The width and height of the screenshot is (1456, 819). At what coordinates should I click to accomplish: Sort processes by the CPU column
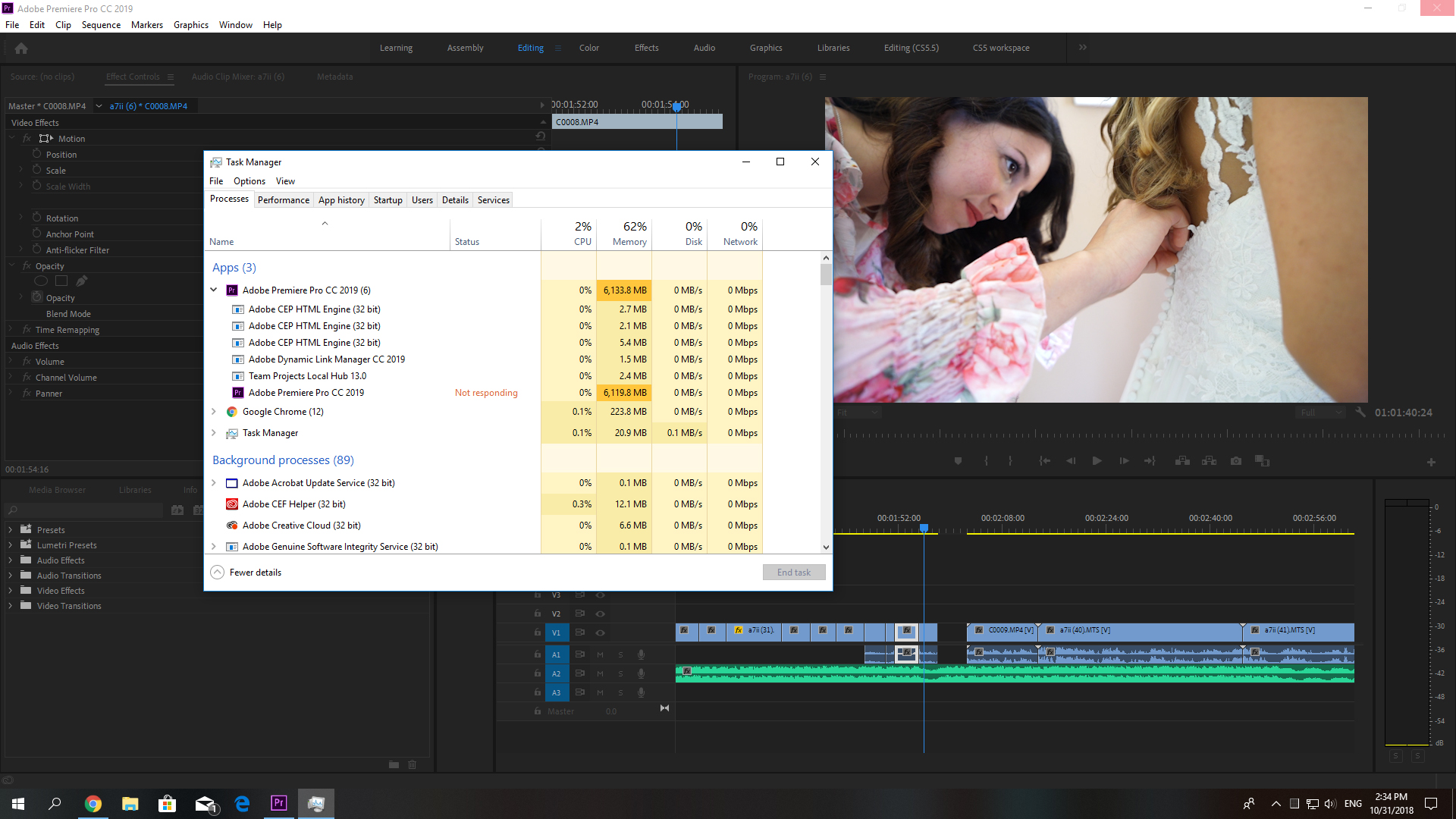(x=569, y=234)
